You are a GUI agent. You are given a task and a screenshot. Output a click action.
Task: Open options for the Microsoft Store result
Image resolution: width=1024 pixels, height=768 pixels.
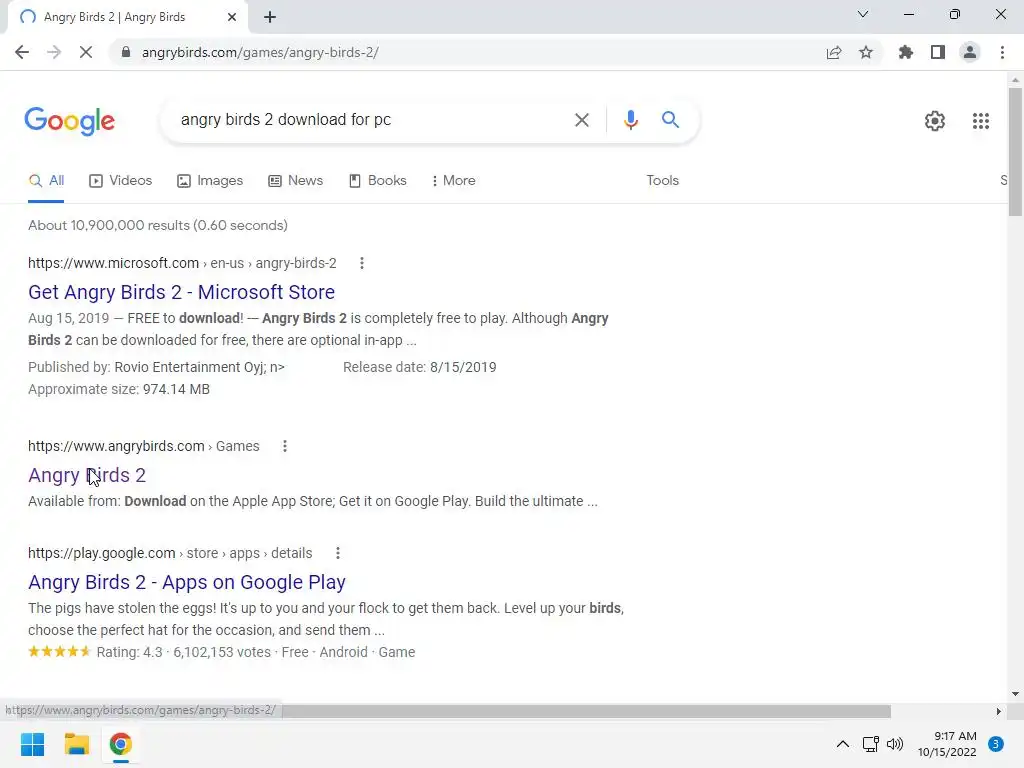tap(362, 263)
